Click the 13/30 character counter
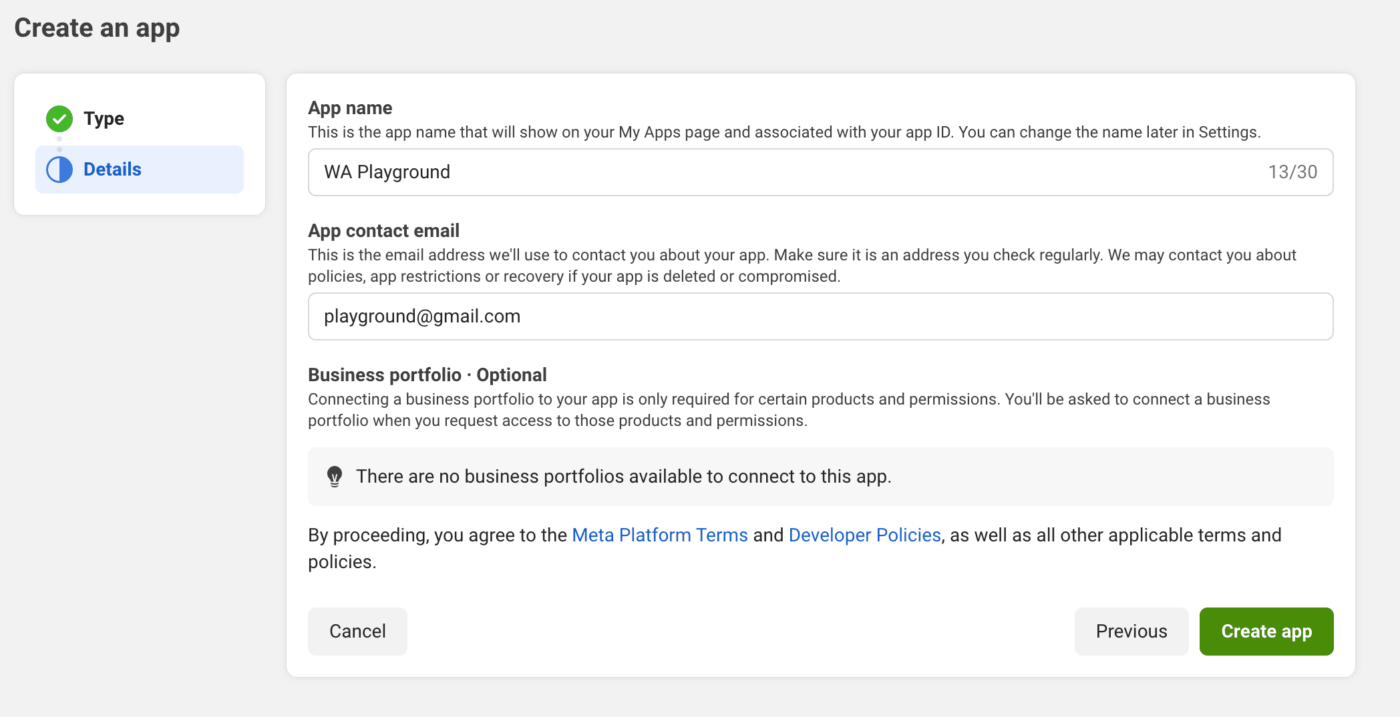Viewport: 1400px width, 717px height. point(1293,172)
